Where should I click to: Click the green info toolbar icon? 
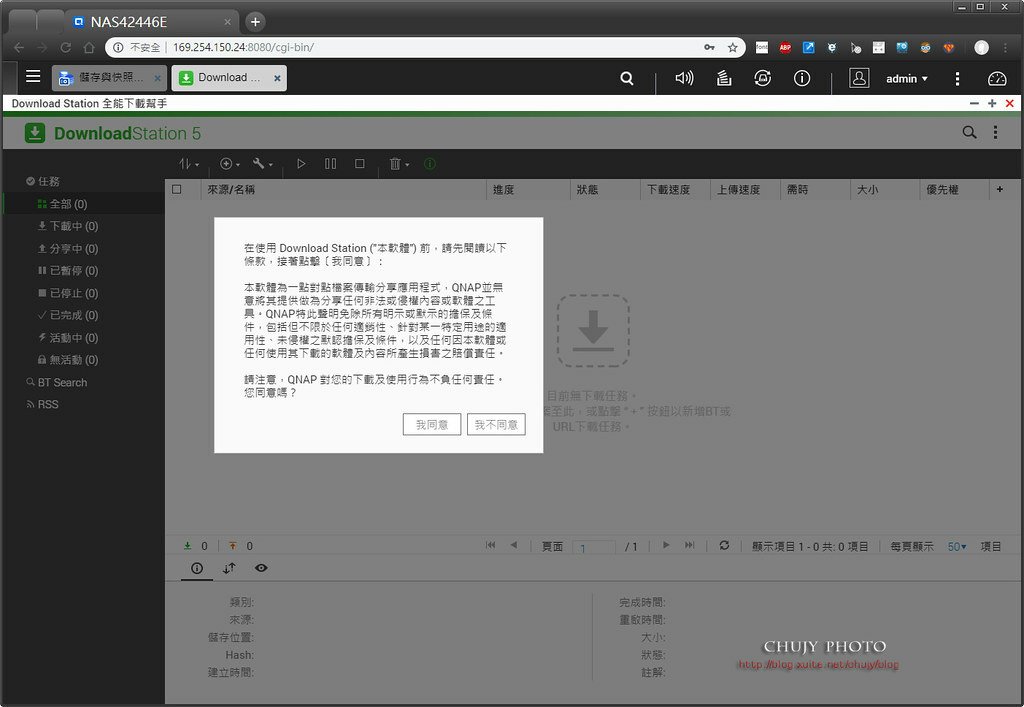[x=430, y=164]
